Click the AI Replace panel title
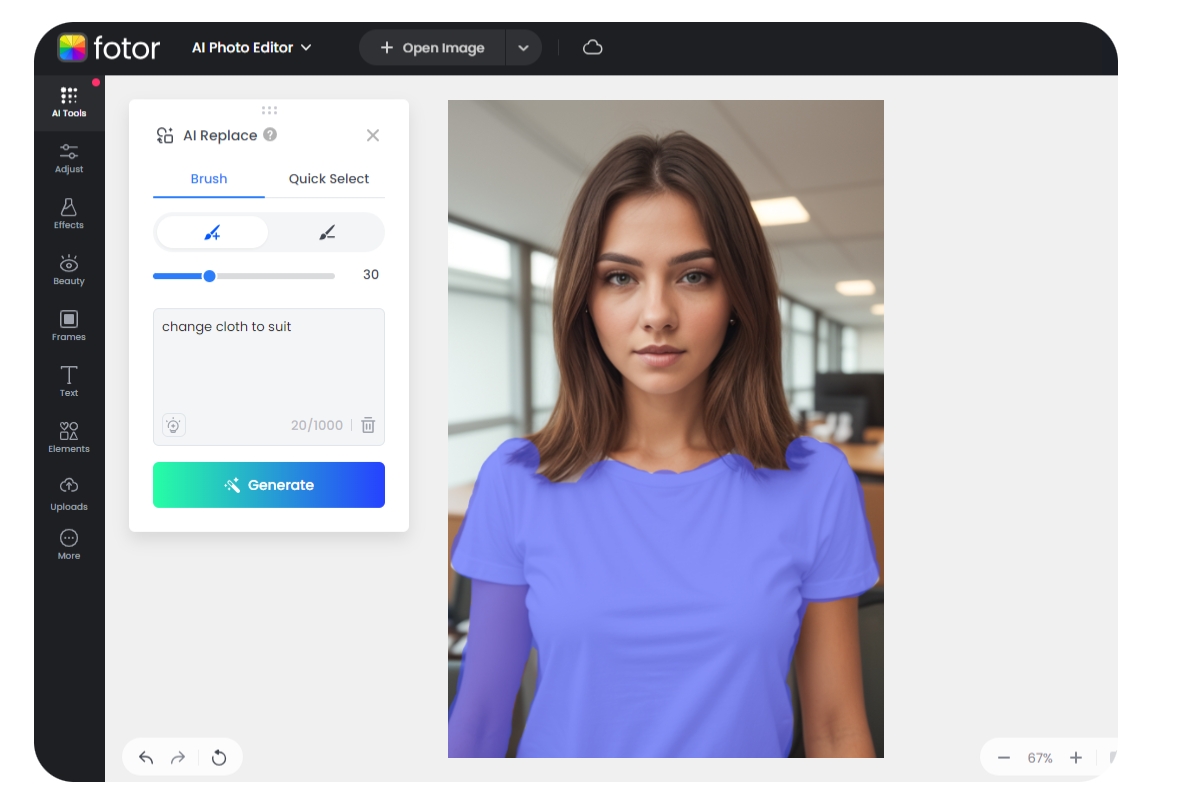Image resolution: width=1200 pixels, height=800 pixels. coord(220,135)
